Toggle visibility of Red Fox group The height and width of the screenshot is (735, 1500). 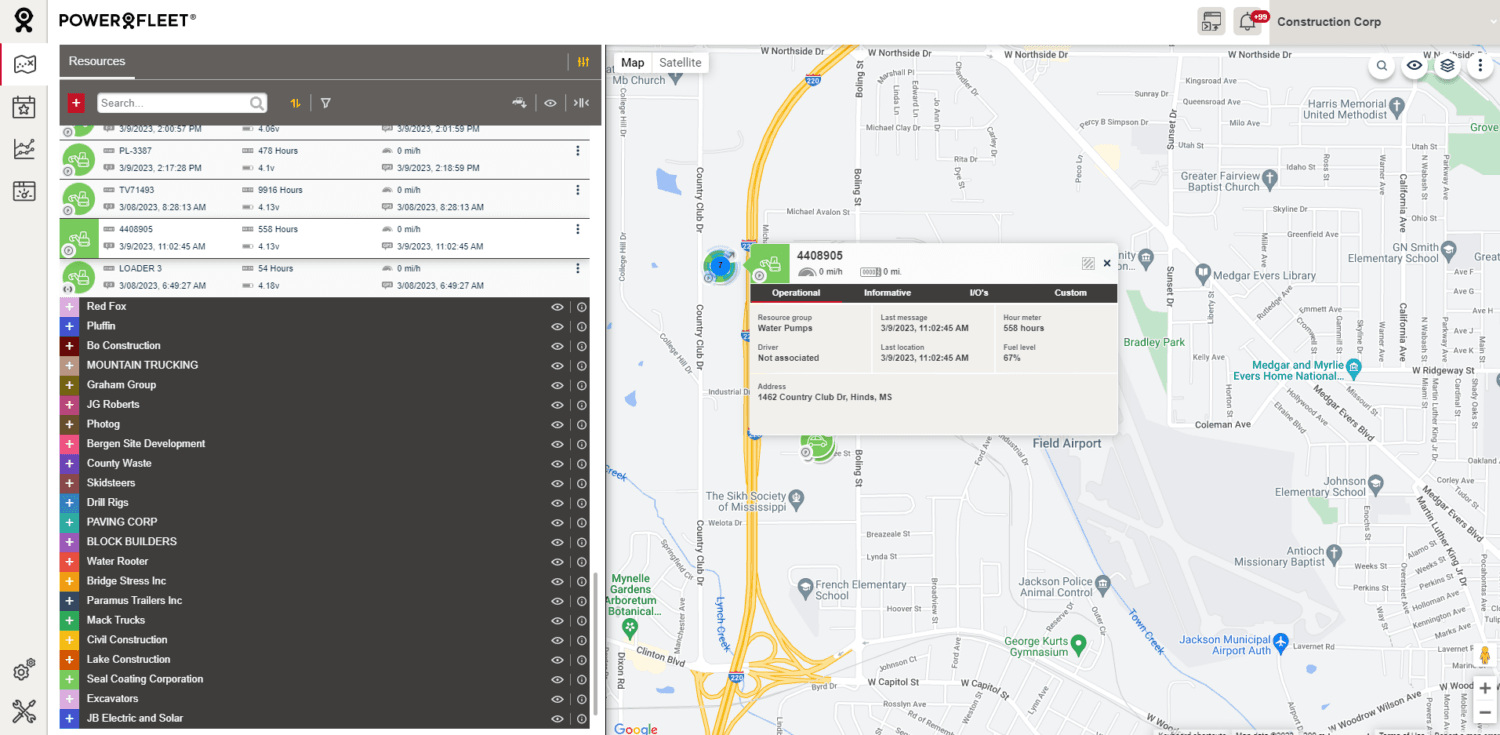point(558,307)
